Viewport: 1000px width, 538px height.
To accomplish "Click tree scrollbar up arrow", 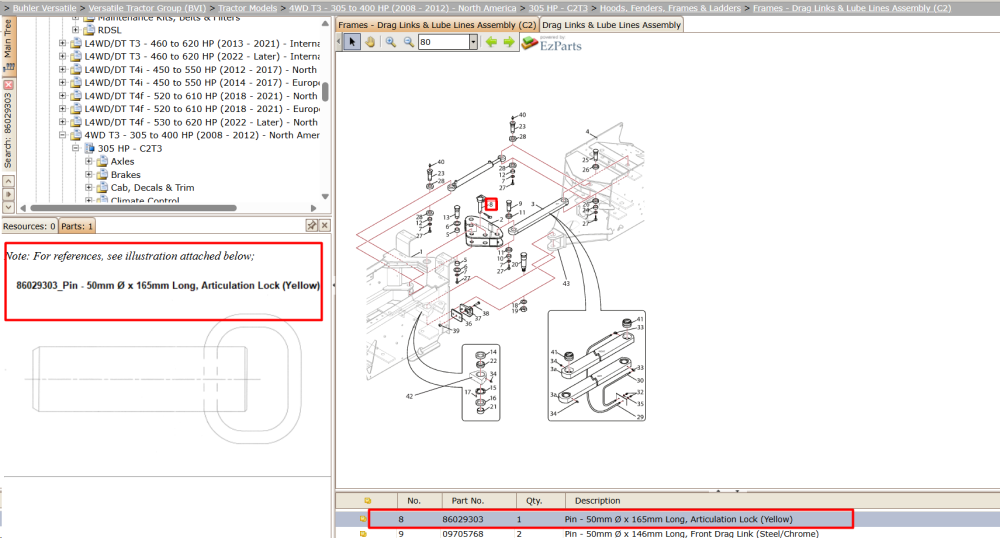I will click(325, 23).
